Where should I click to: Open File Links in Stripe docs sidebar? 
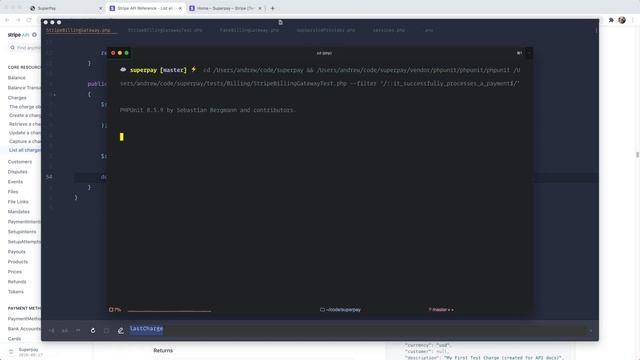(x=18, y=202)
